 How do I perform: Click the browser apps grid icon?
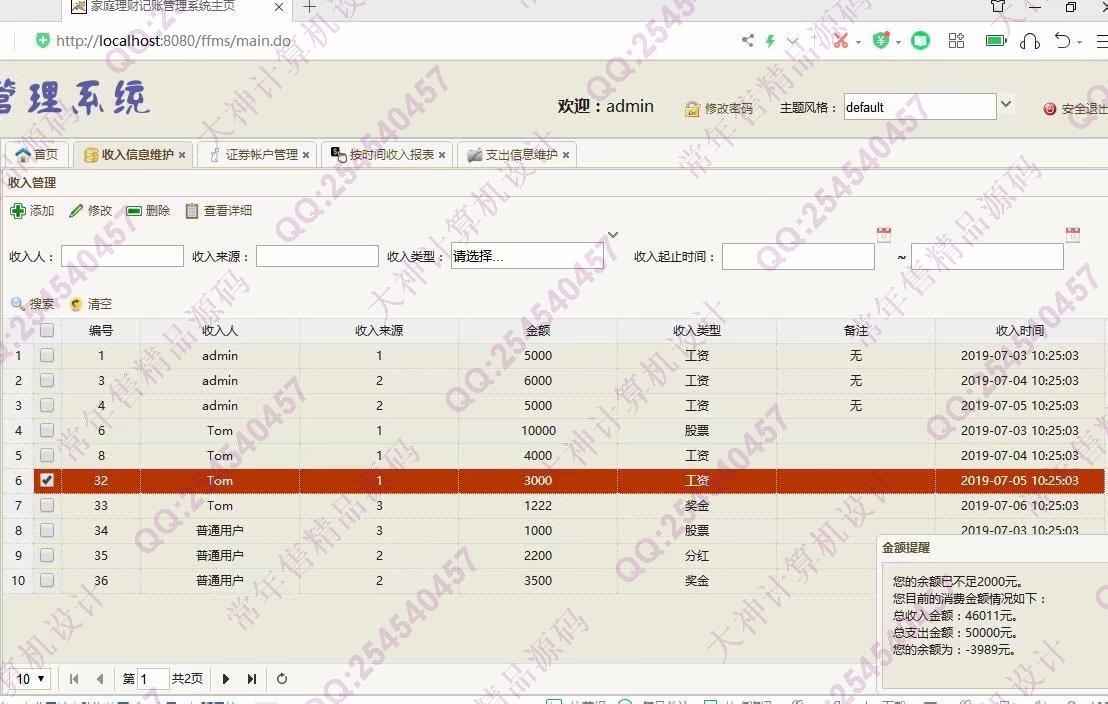[x=956, y=40]
